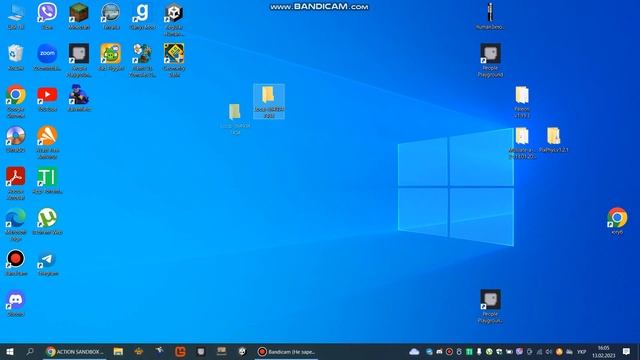Viewport: 640px width, 360px height.
Task: Select the Blender desktop shortcut
Action: (16, 139)
